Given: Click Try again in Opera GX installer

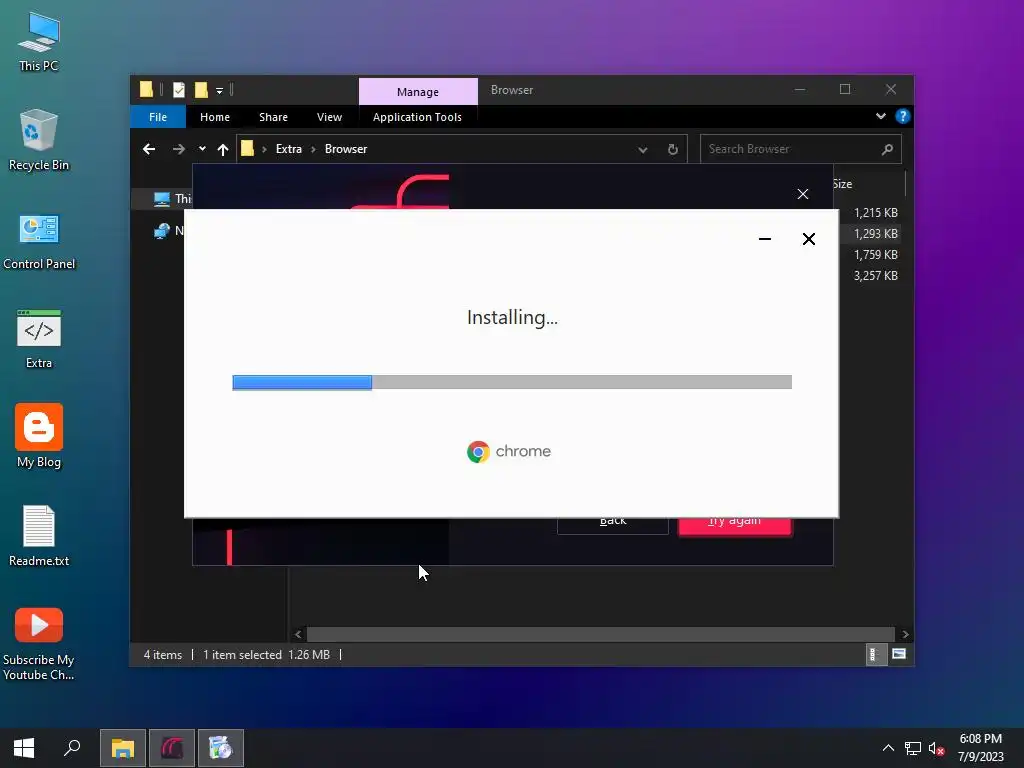Looking at the screenshot, I should pos(735,526).
